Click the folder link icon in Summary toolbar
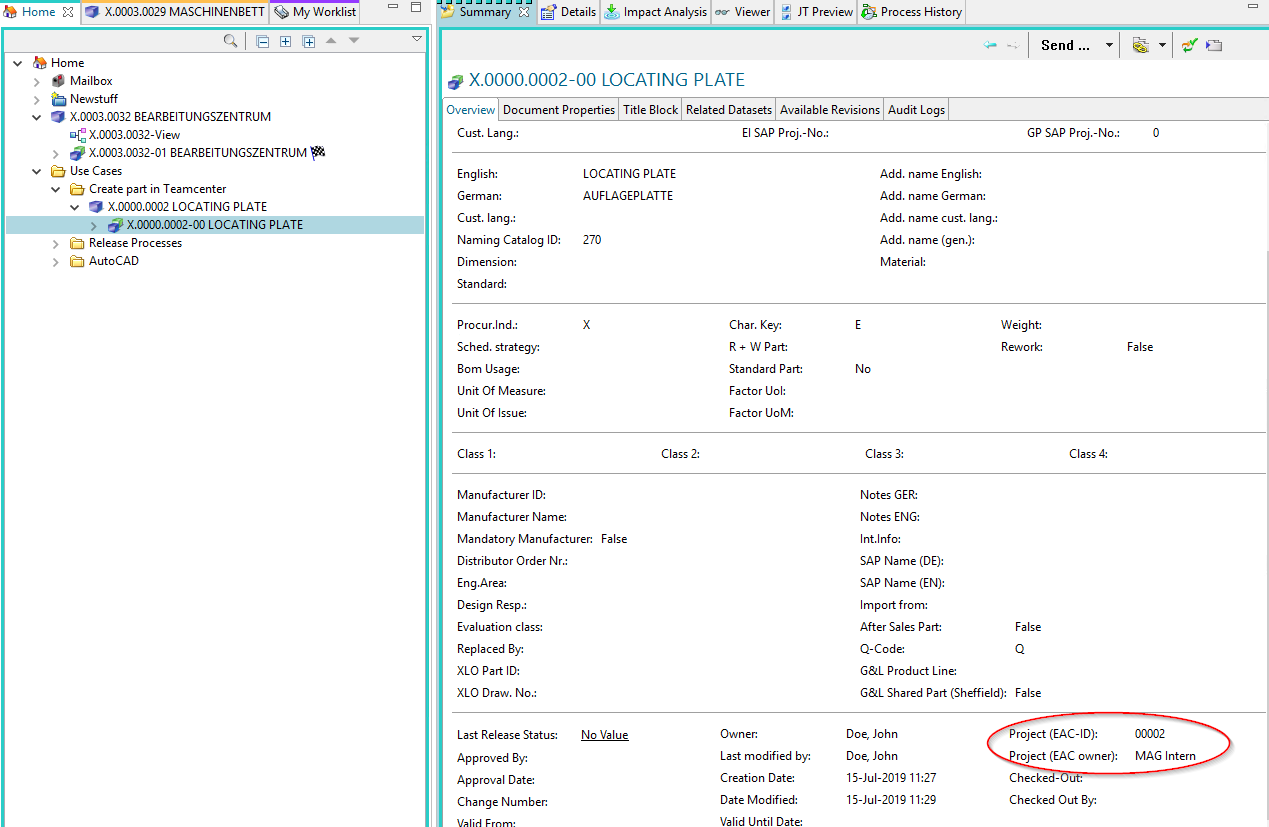 click(1140, 45)
